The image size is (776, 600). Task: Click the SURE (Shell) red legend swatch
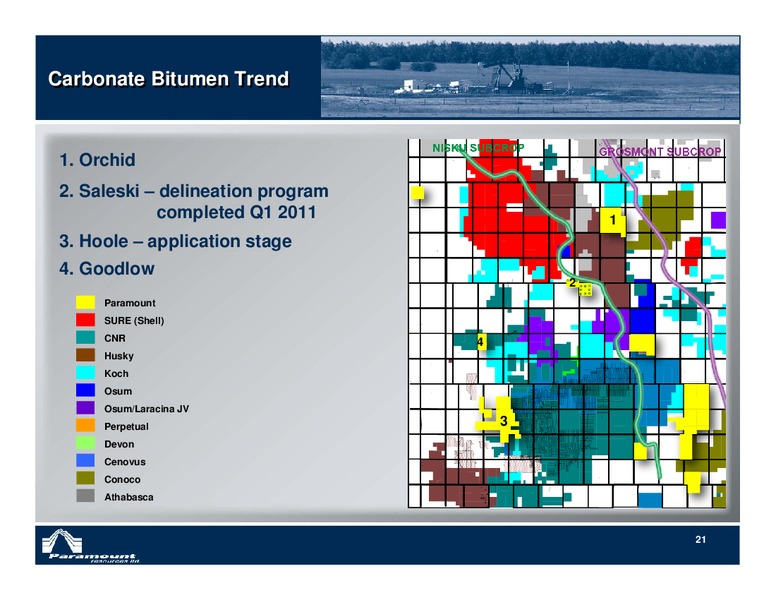(86, 320)
